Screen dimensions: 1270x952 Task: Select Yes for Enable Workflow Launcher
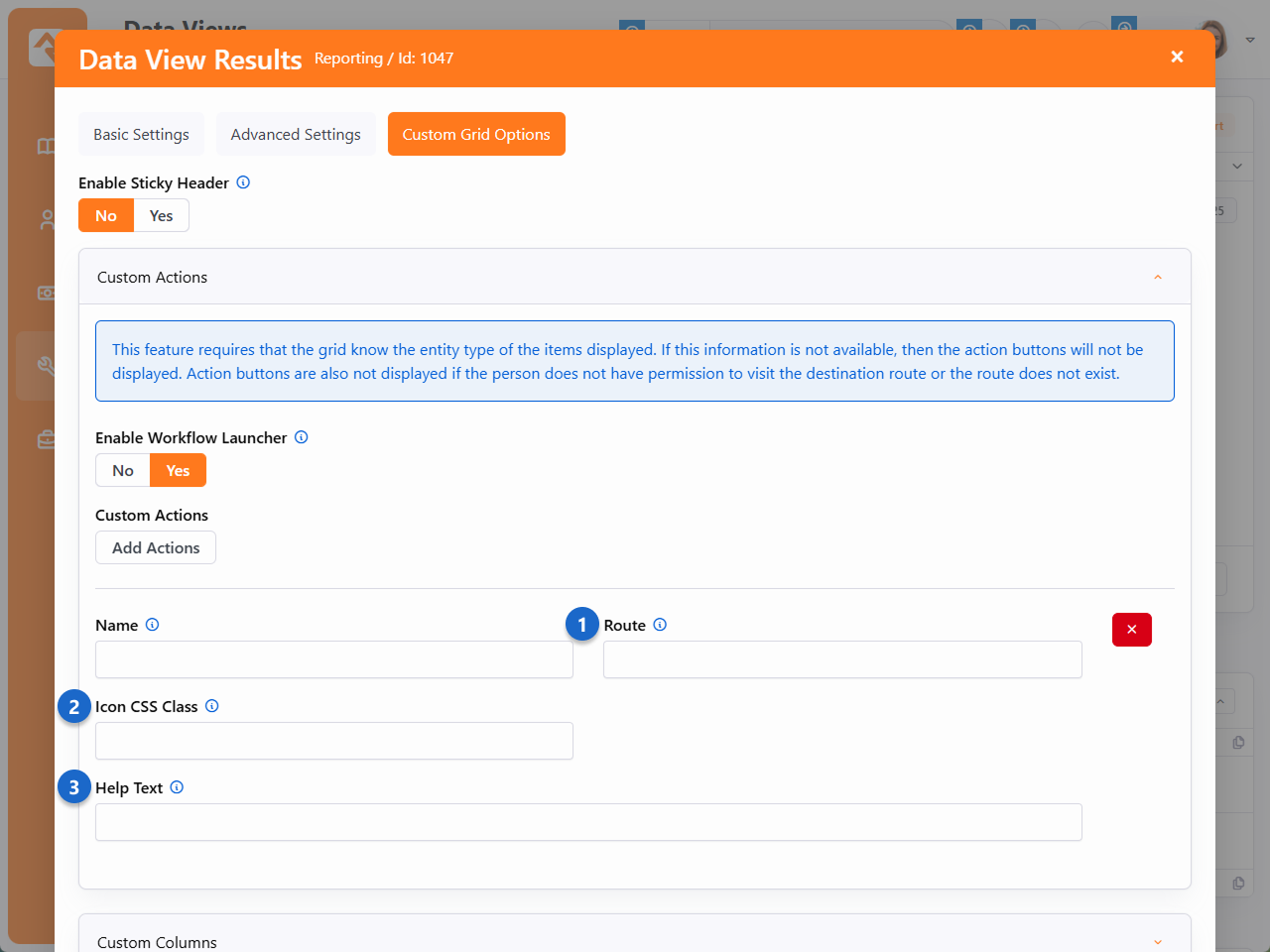point(178,471)
